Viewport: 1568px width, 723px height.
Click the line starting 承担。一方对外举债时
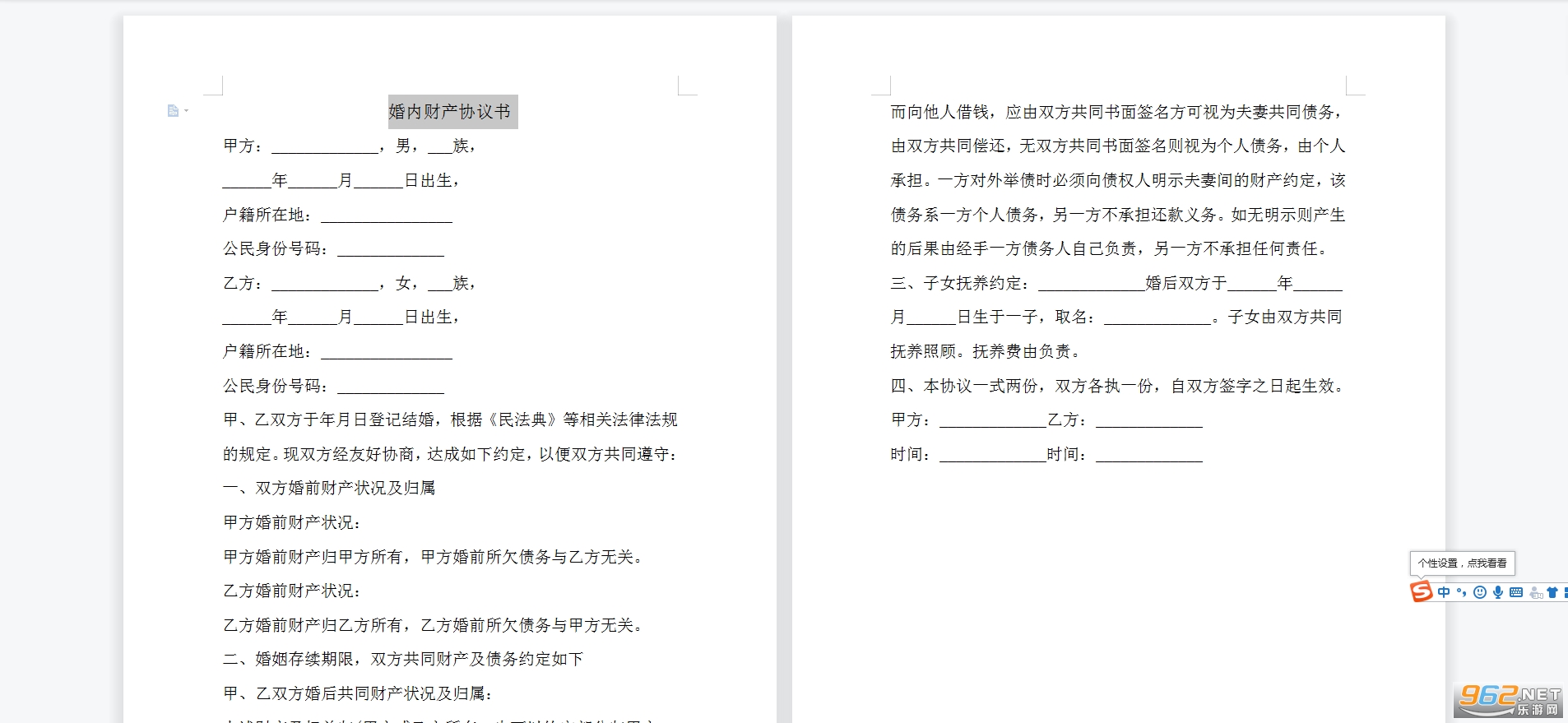1118,181
